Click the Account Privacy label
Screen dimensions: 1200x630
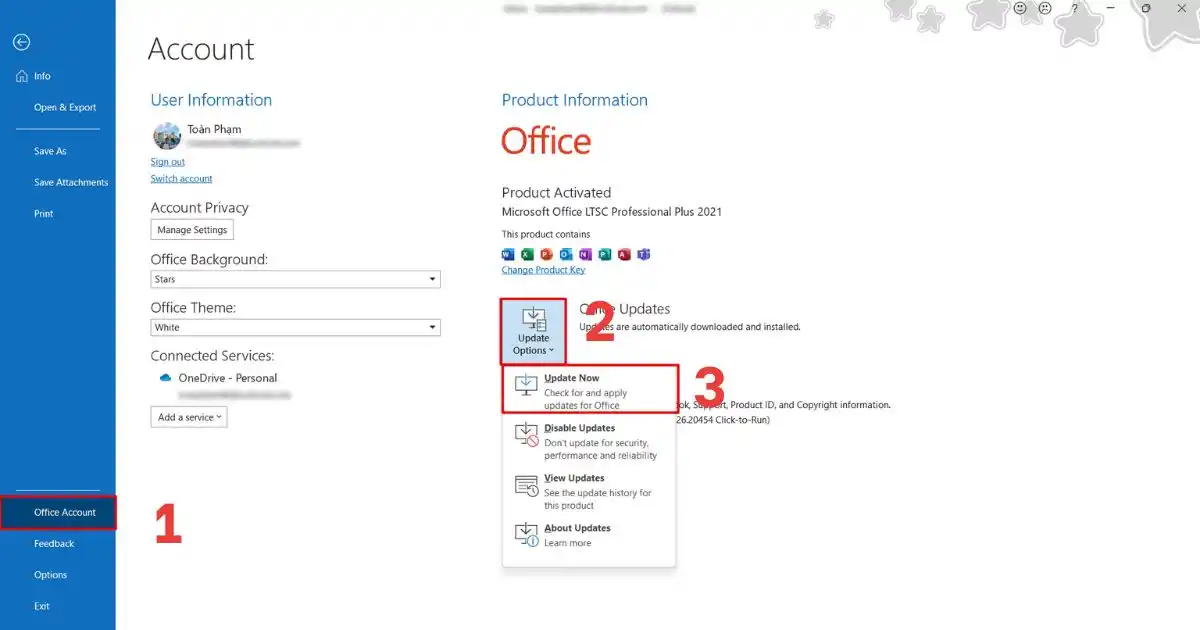(200, 208)
